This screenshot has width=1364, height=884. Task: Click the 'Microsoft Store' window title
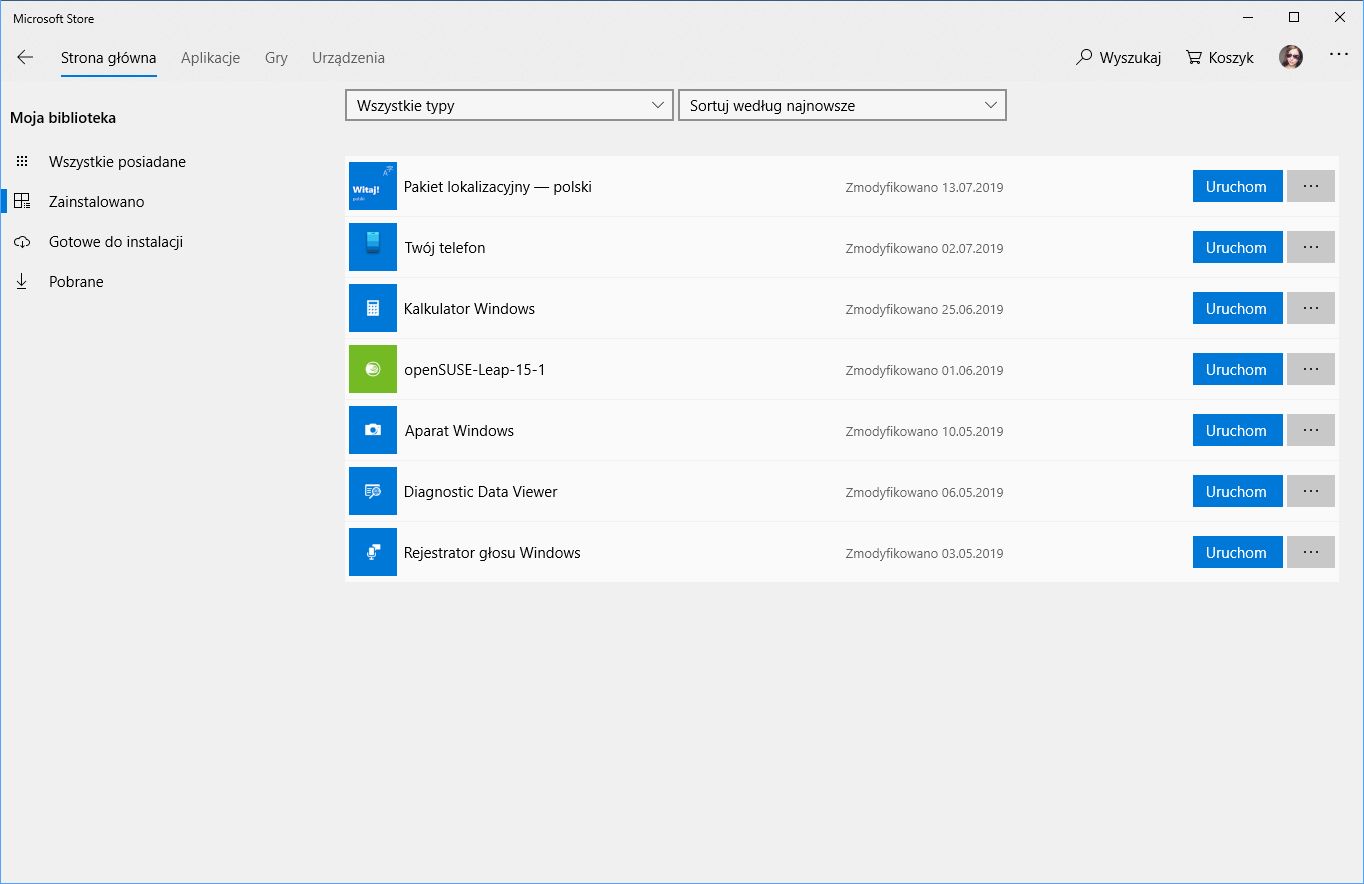coord(54,18)
